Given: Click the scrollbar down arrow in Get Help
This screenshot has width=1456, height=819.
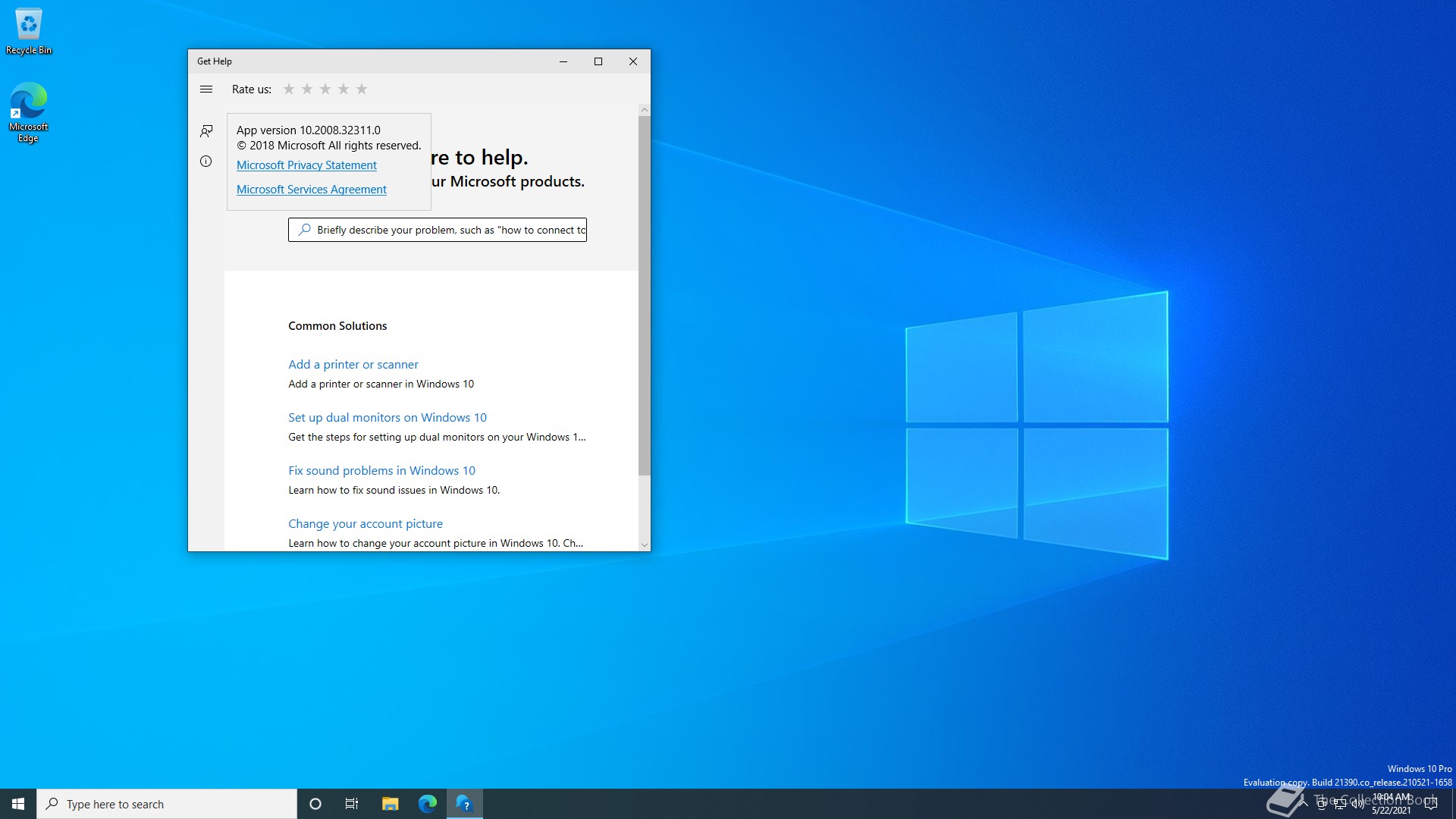Looking at the screenshot, I should tap(645, 545).
